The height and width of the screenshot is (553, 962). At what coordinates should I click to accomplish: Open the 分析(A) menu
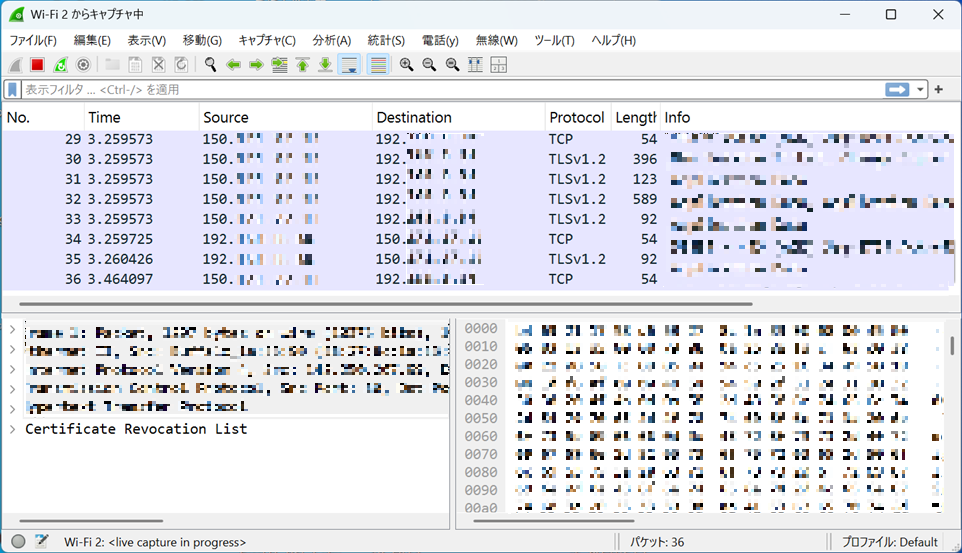tap(331, 40)
